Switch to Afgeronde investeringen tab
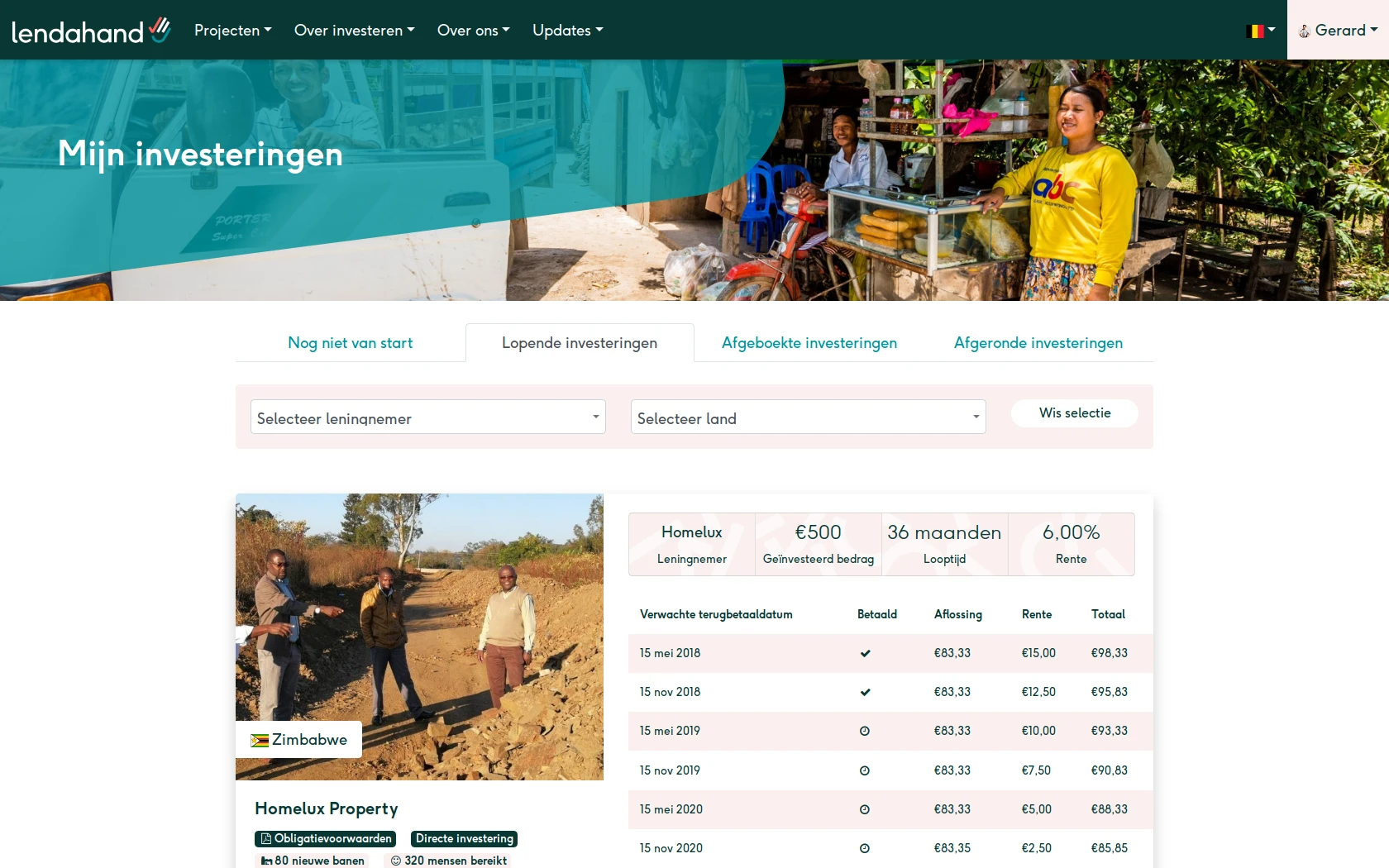1389x868 pixels. tap(1038, 343)
